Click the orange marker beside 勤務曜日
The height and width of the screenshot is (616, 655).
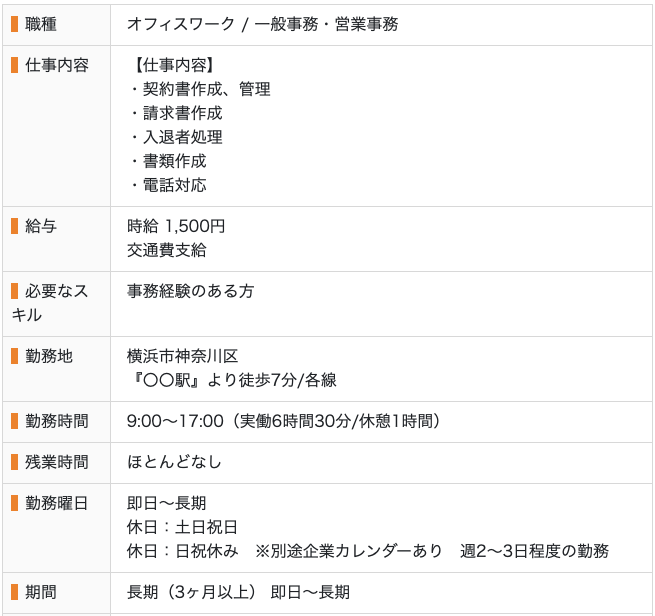tap(15, 503)
